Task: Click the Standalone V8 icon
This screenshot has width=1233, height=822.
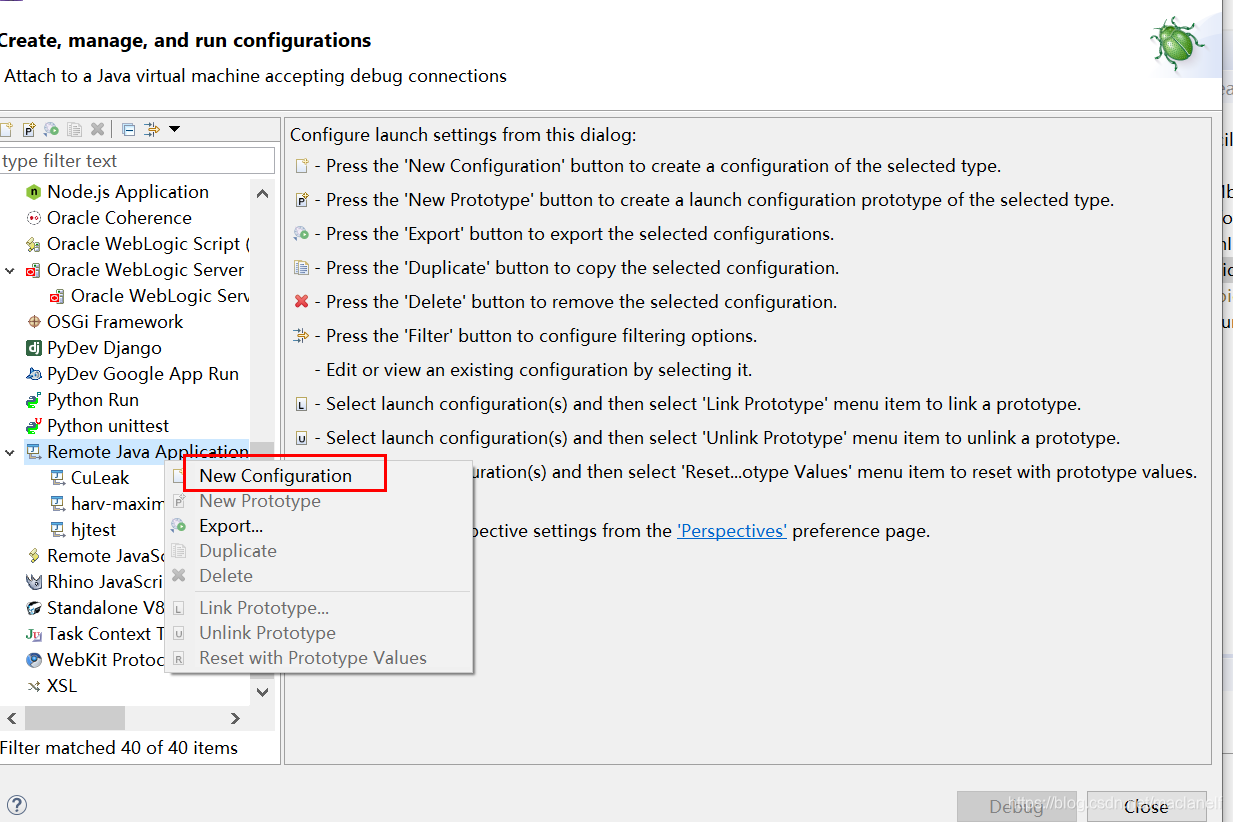Action: point(34,608)
